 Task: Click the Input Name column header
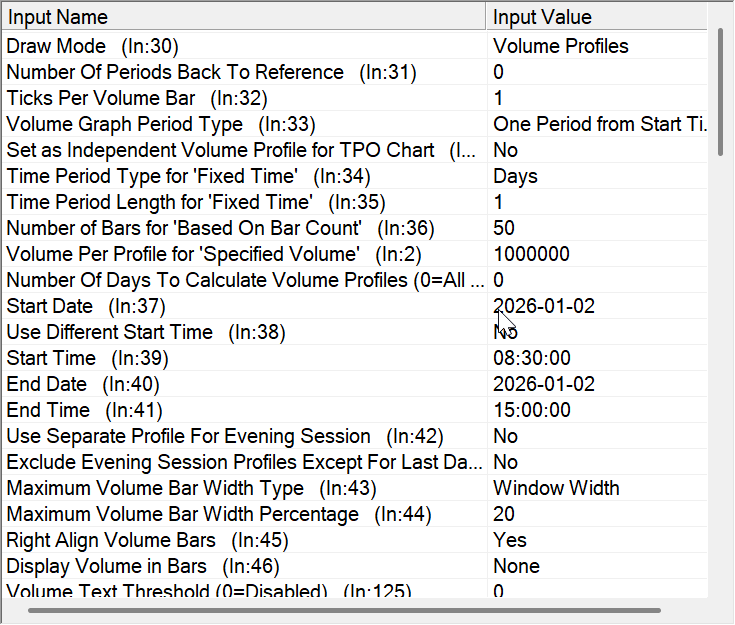pyautogui.click(x=245, y=17)
